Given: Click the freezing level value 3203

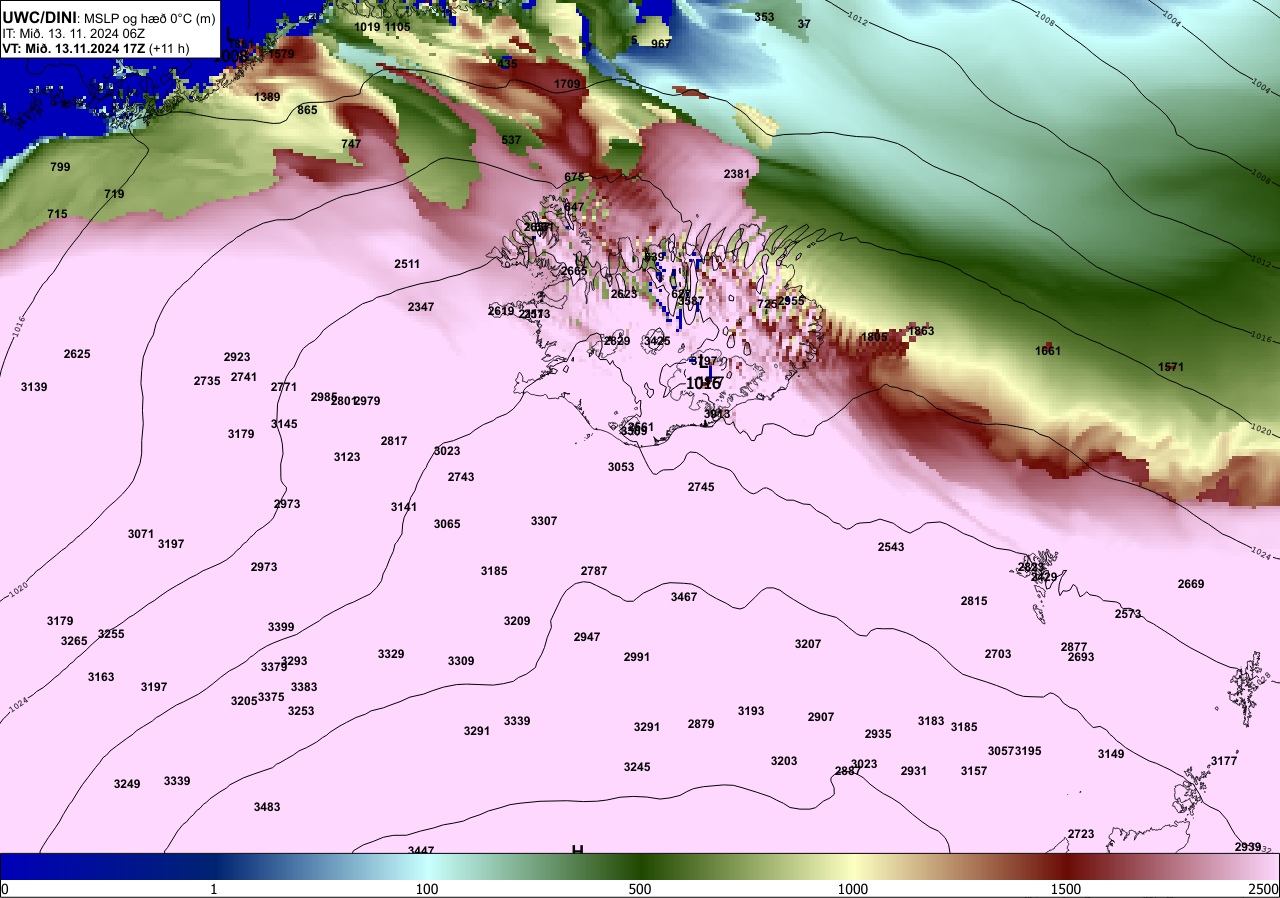Looking at the screenshot, I should 784,761.
